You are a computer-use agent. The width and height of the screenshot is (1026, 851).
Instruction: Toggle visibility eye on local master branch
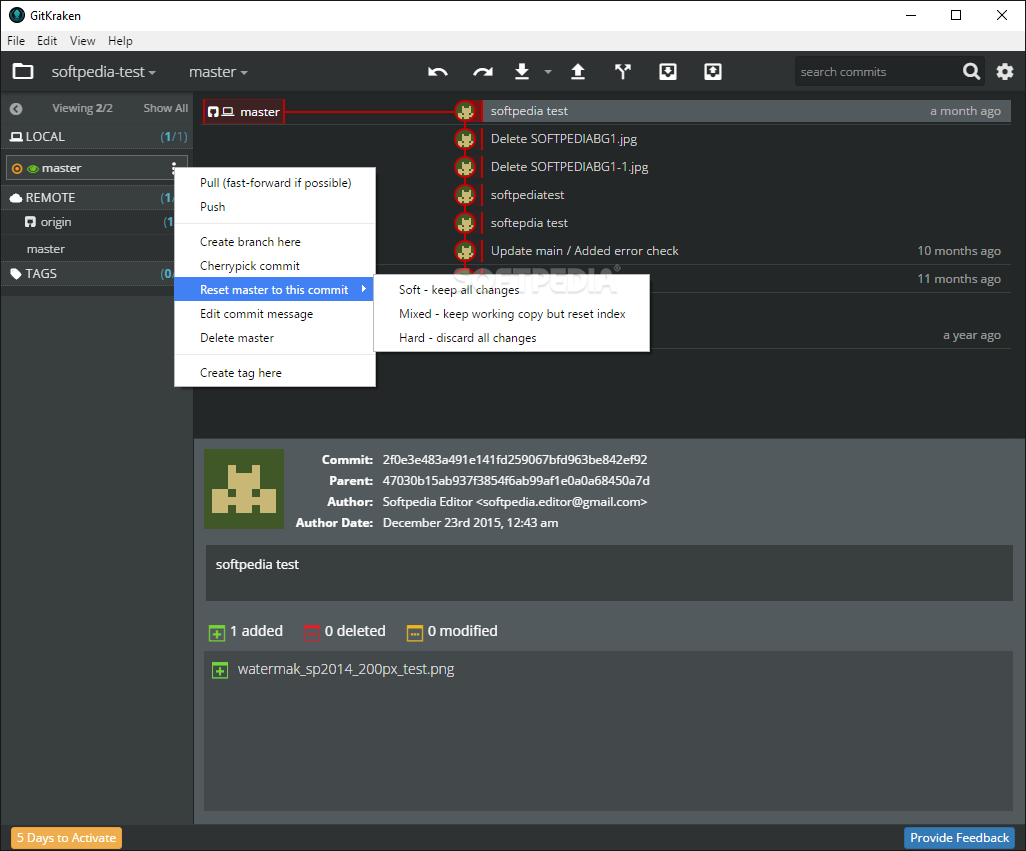click(33, 169)
